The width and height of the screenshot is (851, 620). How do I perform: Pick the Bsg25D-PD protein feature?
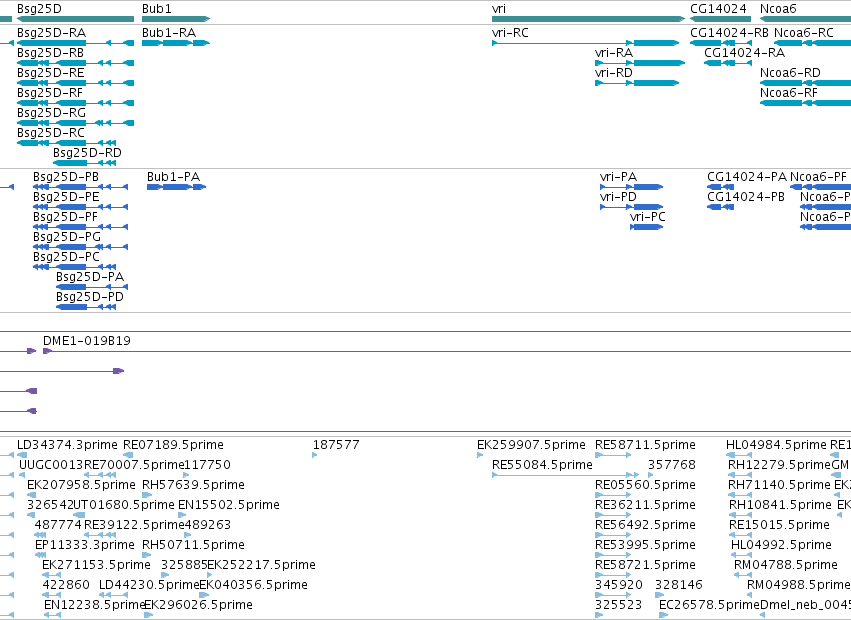pos(86,307)
